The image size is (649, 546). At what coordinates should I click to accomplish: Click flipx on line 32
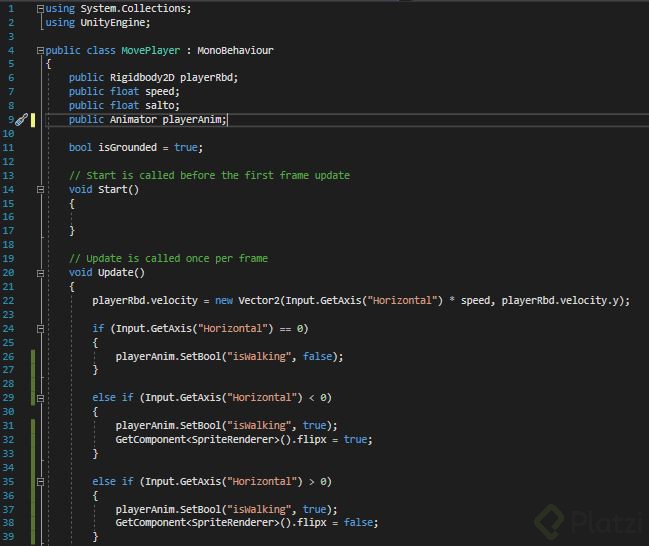[x=312, y=439]
